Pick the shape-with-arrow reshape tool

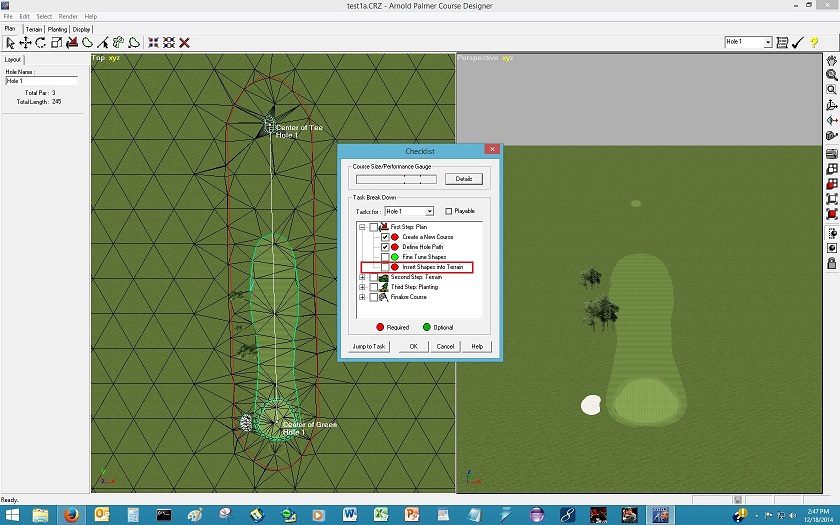[134, 43]
